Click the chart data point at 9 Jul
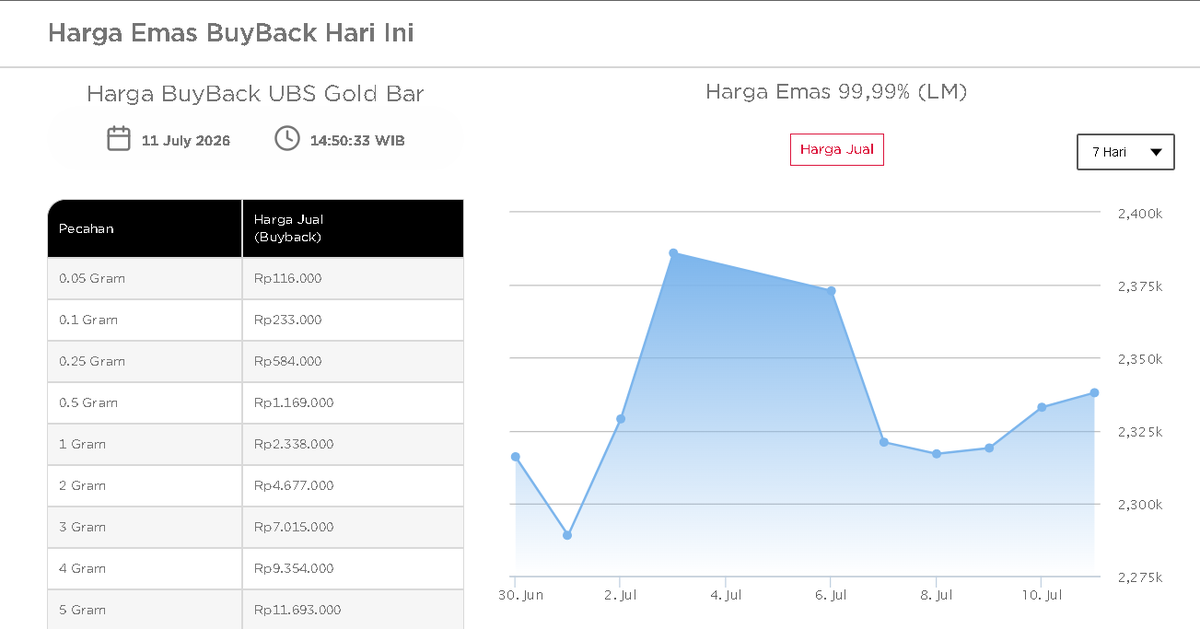 (x=989, y=448)
